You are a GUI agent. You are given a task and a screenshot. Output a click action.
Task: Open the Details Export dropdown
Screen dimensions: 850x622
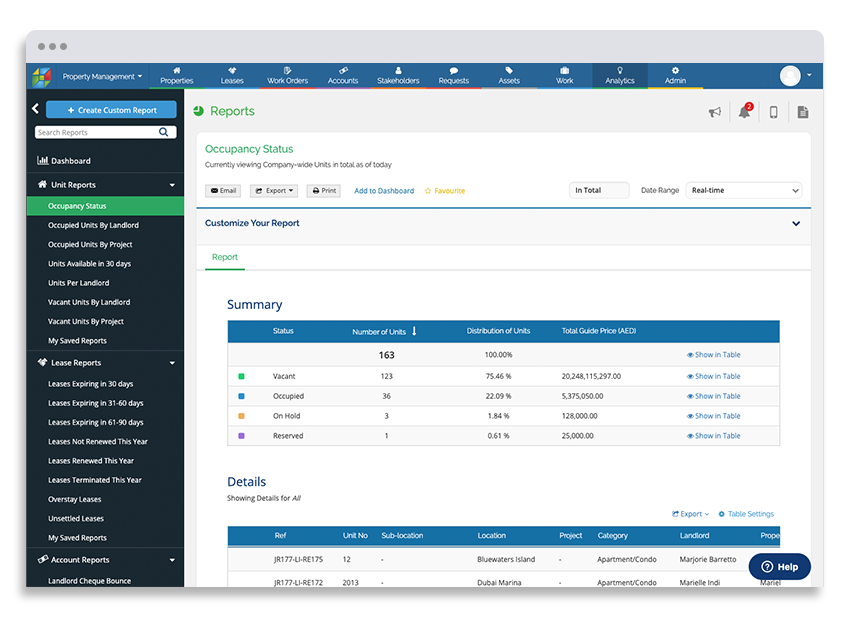(x=690, y=514)
